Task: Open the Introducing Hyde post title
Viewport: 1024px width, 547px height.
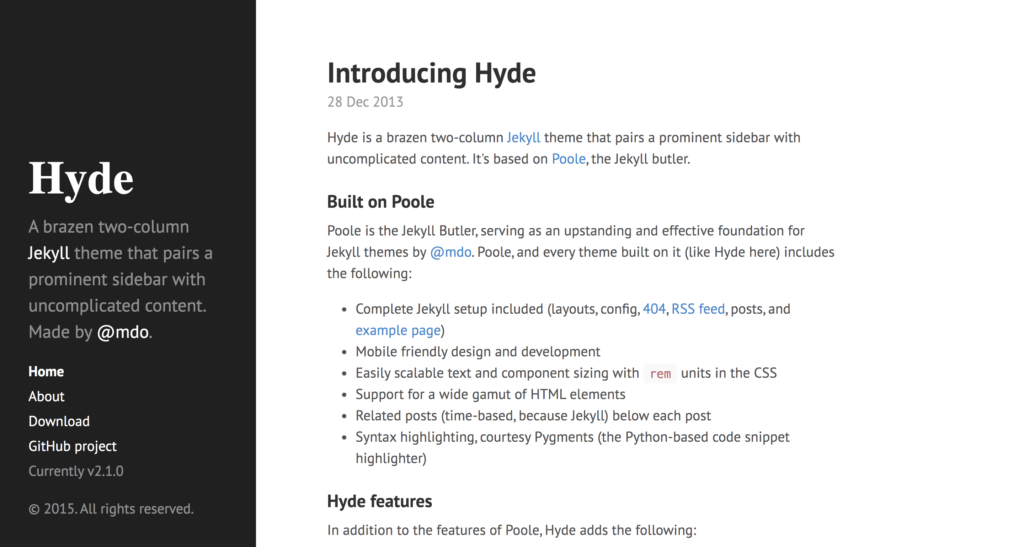Action: click(431, 73)
